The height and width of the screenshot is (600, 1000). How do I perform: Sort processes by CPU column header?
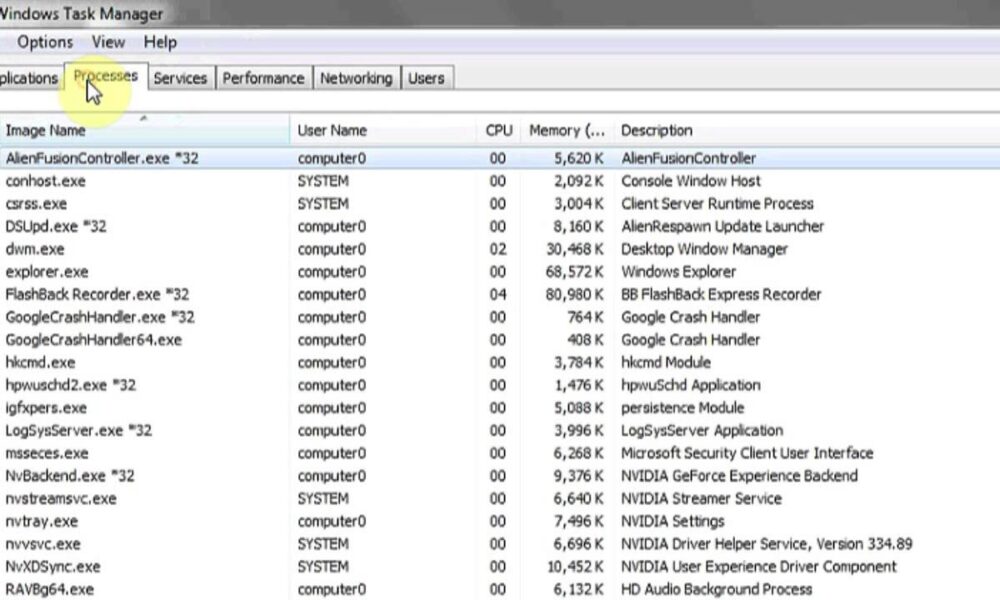(499, 130)
